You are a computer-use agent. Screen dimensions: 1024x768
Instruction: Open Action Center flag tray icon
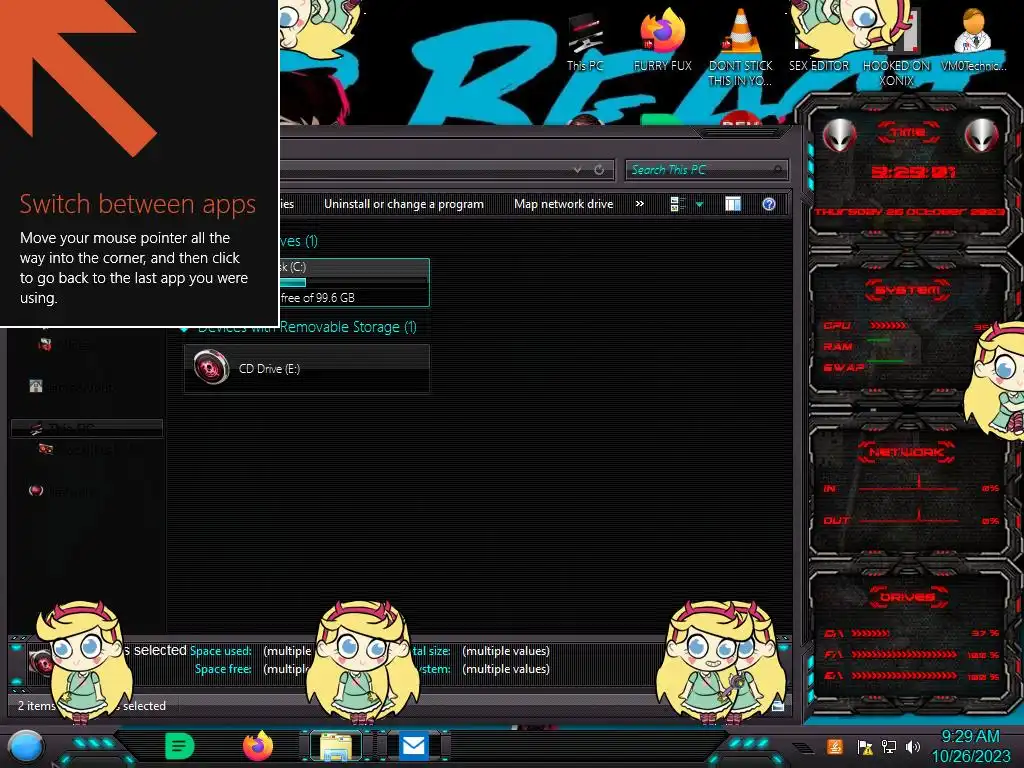click(x=865, y=746)
